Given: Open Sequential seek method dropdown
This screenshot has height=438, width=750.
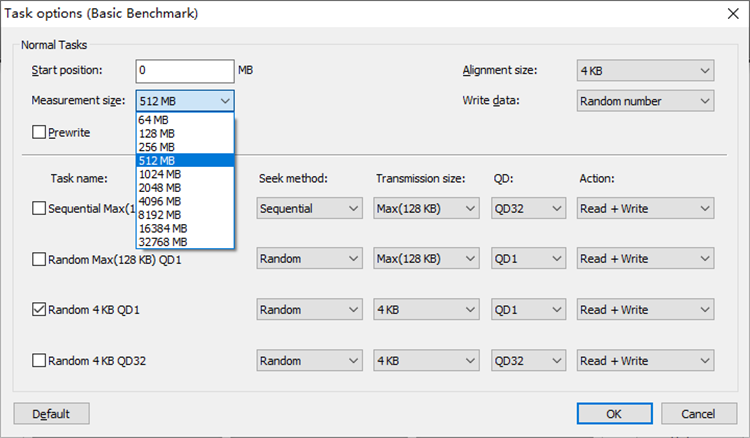Looking at the screenshot, I should (x=309, y=208).
